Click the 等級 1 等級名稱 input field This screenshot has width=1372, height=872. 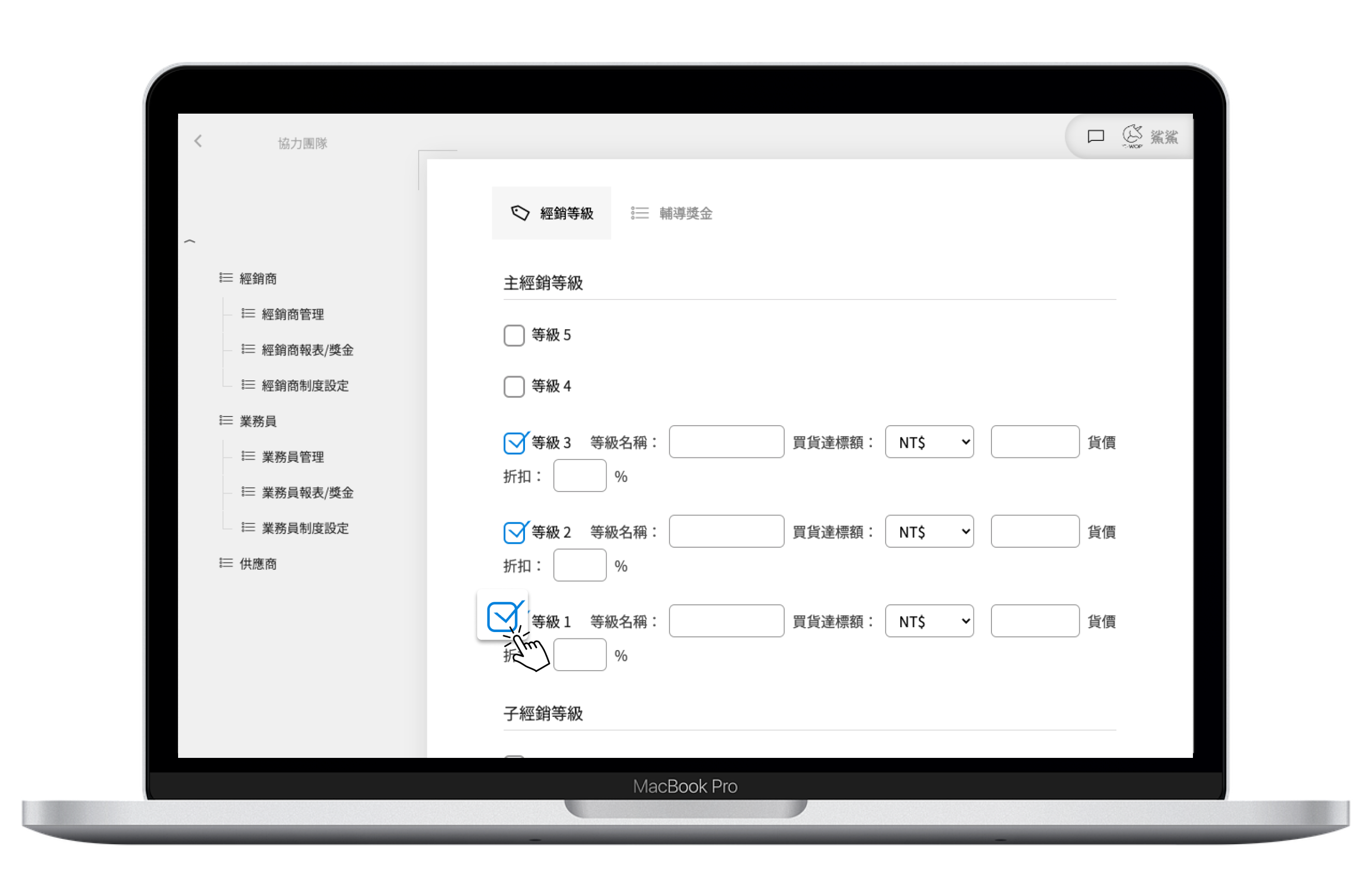pyautogui.click(x=726, y=621)
